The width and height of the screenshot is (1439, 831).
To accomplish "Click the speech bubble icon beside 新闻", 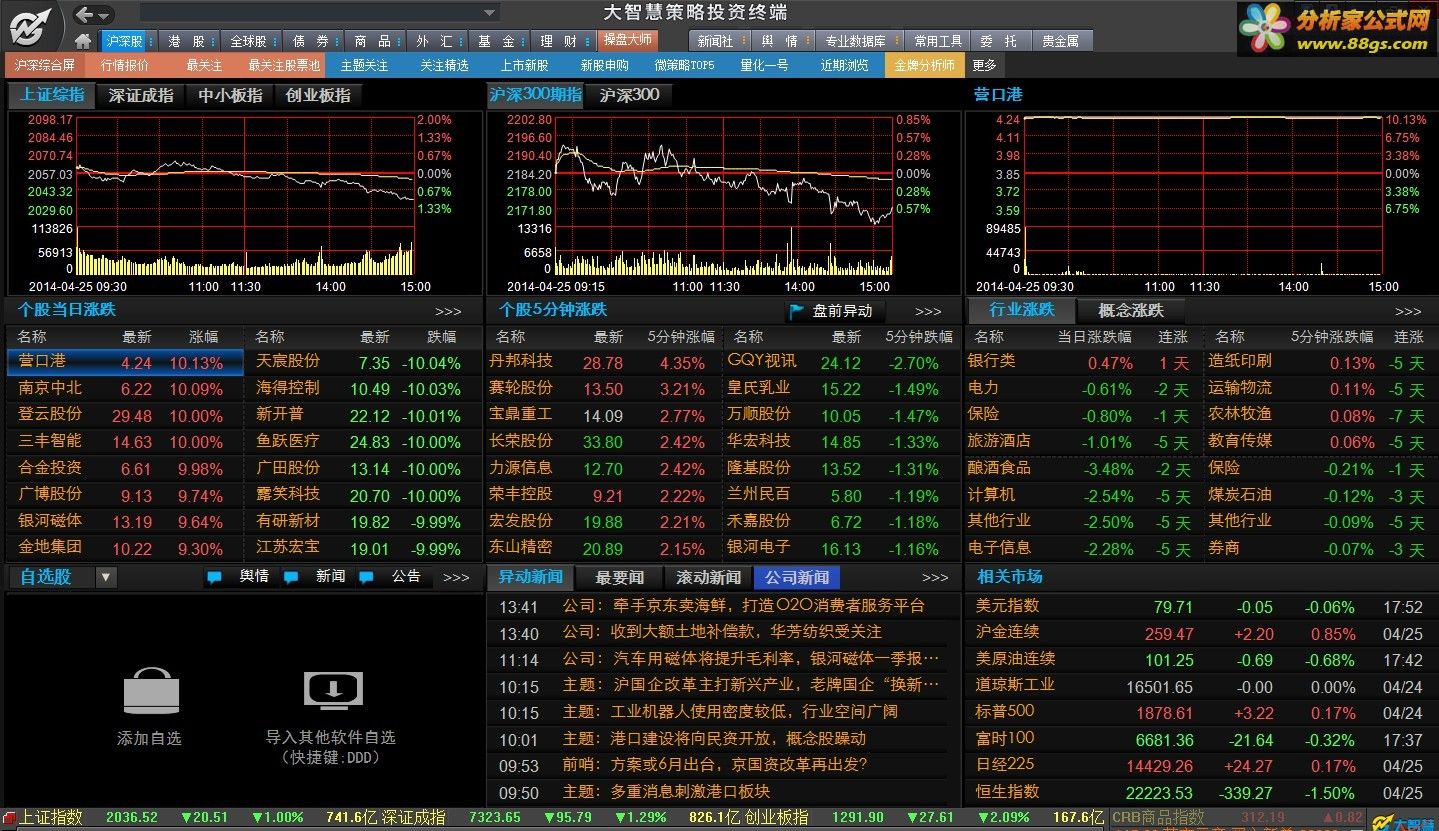I will pos(291,577).
